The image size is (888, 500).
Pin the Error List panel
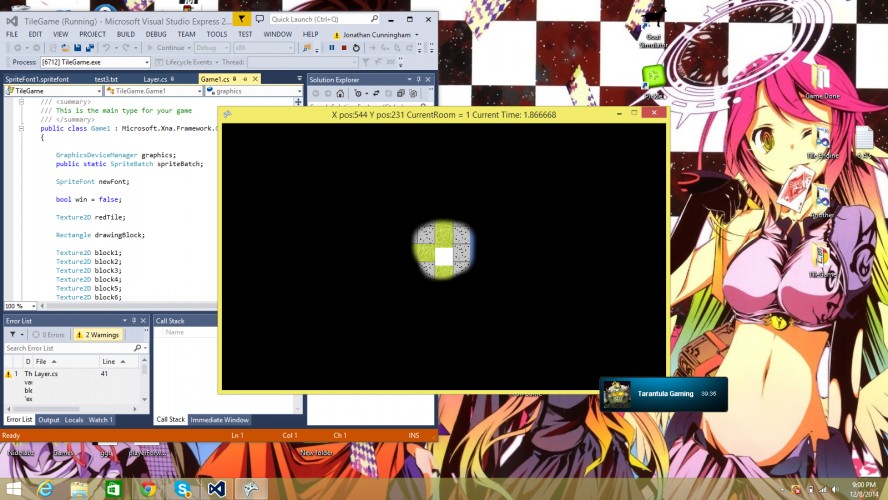point(134,320)
